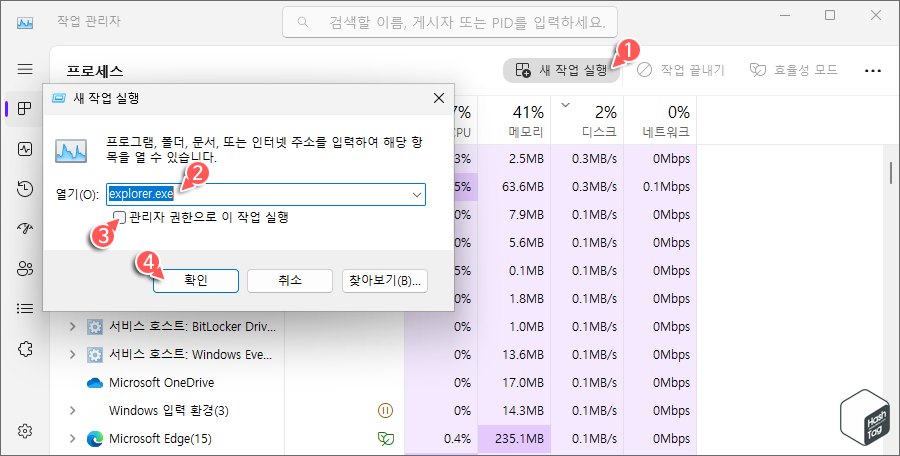Click the 2.5MB memory cell
This screenshot has height=456, width=900.
tap(514, 159)
